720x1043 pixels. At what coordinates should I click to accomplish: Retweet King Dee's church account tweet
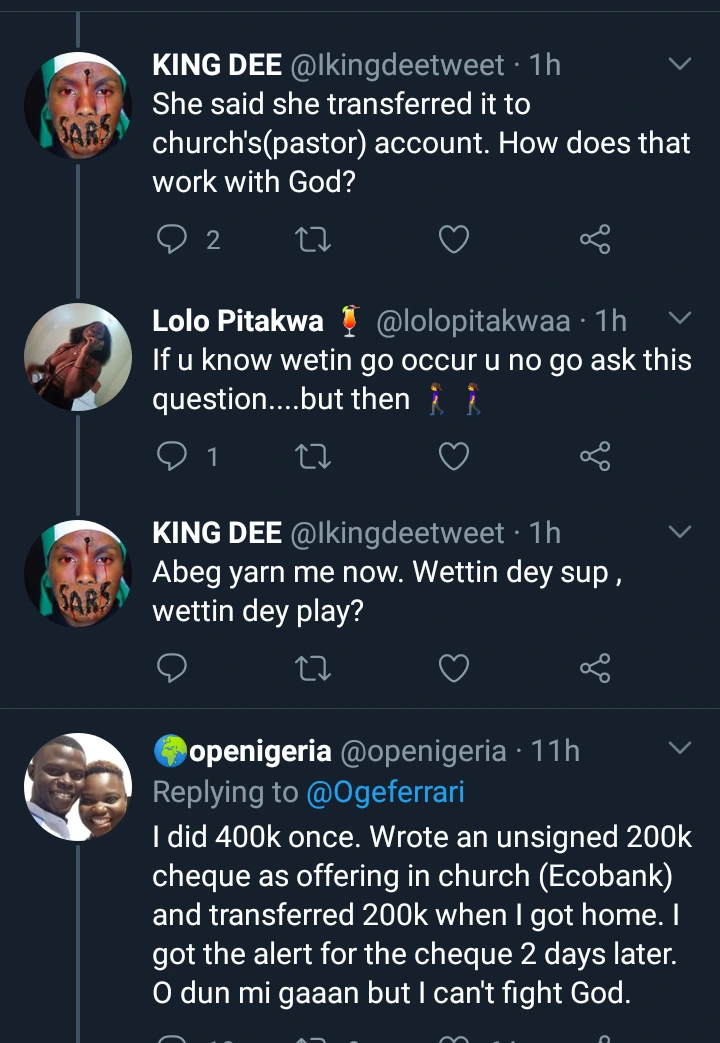[314, 240]
